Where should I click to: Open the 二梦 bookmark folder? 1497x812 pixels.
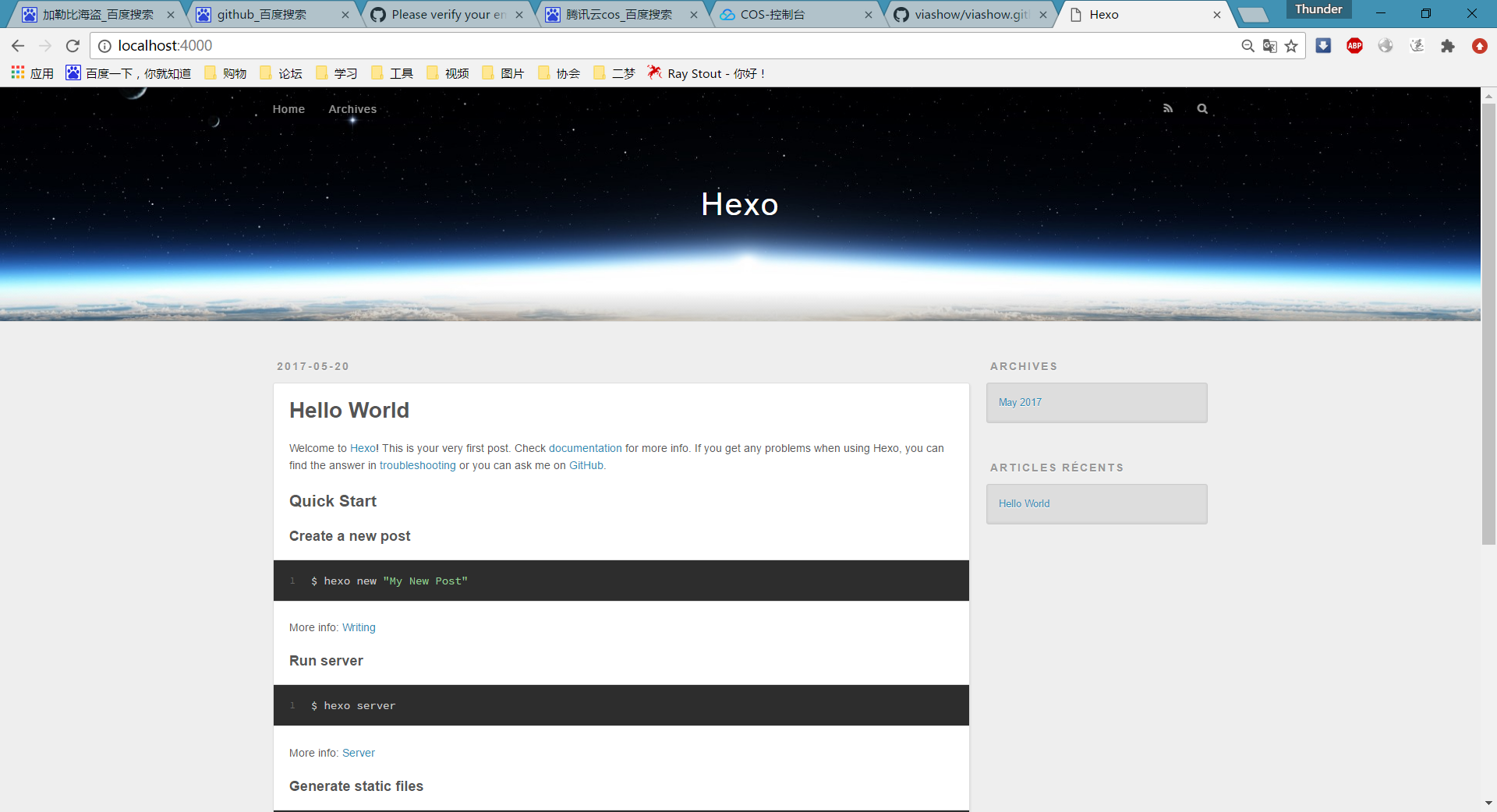point(614,73)
